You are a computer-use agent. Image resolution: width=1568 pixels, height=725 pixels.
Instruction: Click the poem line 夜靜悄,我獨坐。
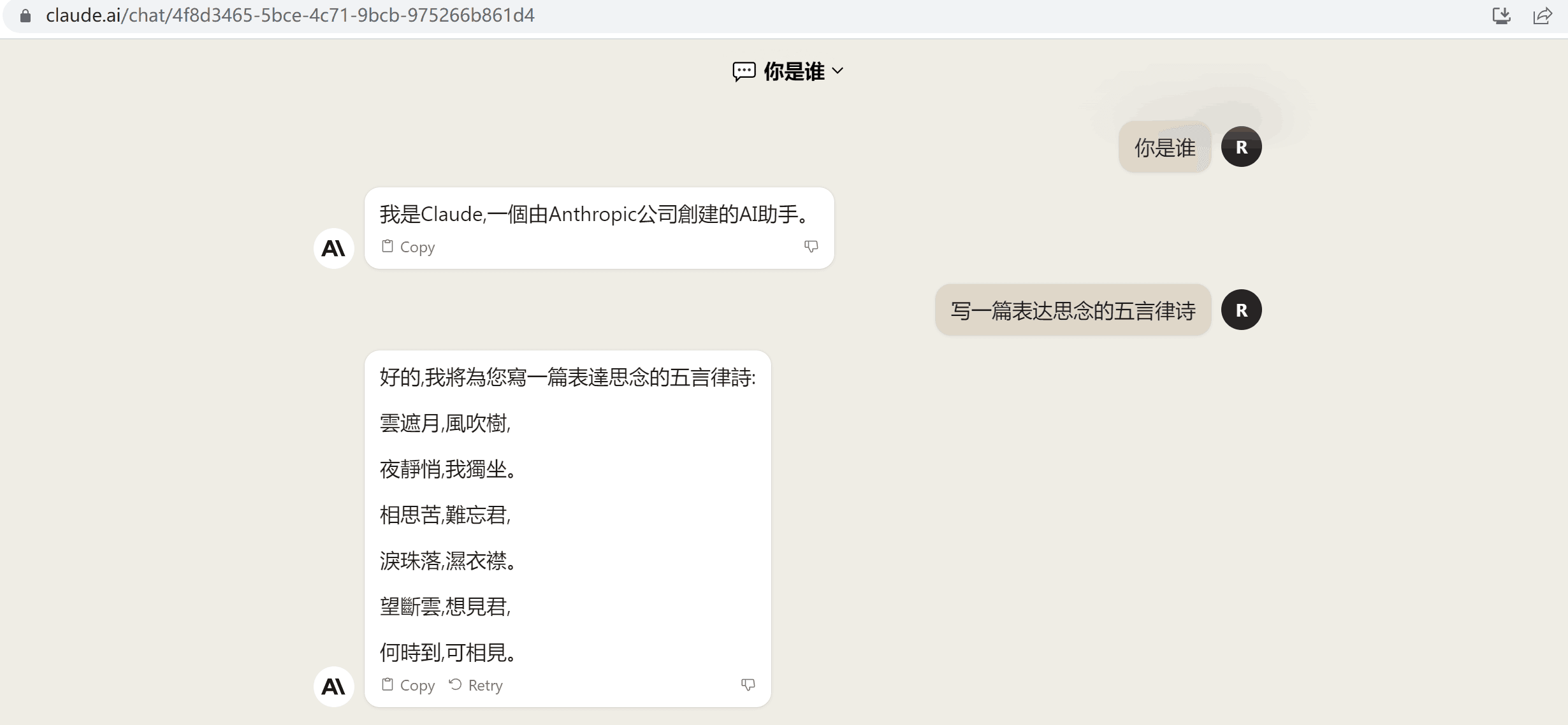pyautogui.click(x=448, y=469)
